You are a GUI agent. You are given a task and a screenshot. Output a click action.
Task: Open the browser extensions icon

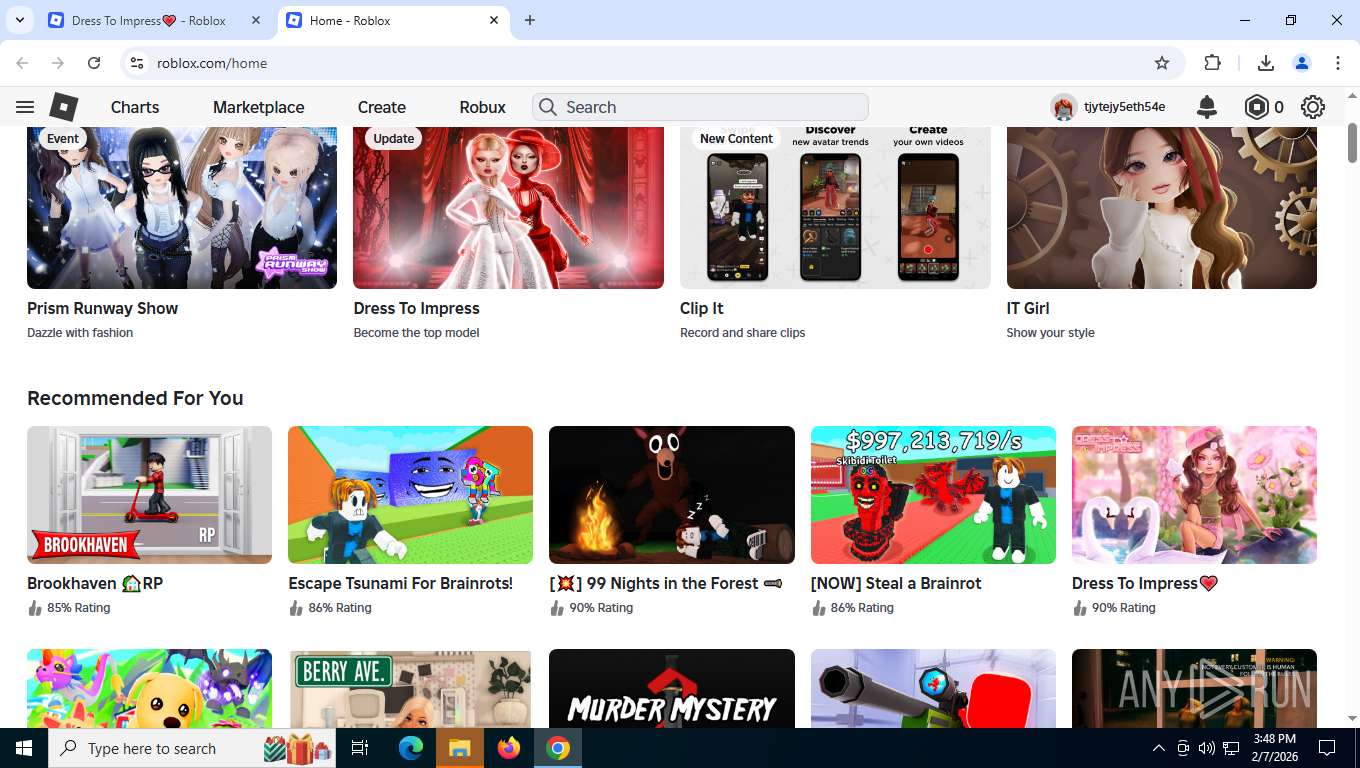coord(1212,63)
